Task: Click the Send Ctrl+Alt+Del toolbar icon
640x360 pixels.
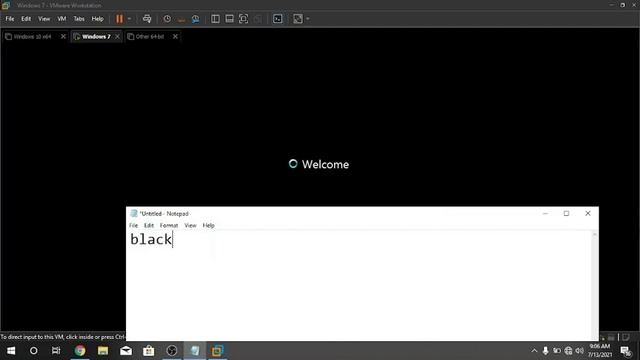Action: (x=147, y=19)
